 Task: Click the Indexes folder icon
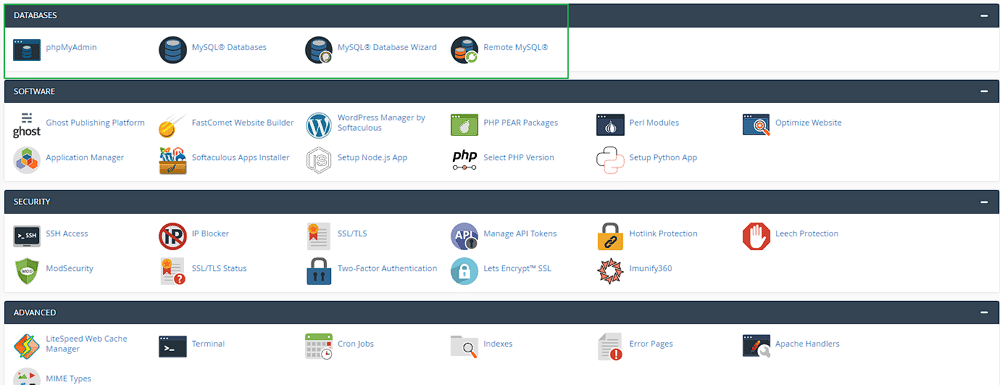(464, 346)
